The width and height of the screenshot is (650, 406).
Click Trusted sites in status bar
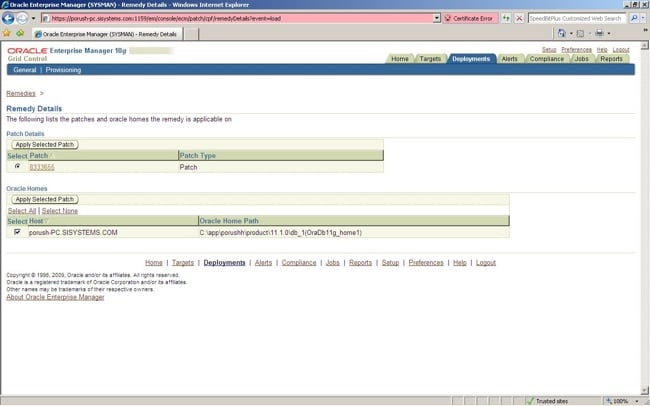(x=547, y=401)
